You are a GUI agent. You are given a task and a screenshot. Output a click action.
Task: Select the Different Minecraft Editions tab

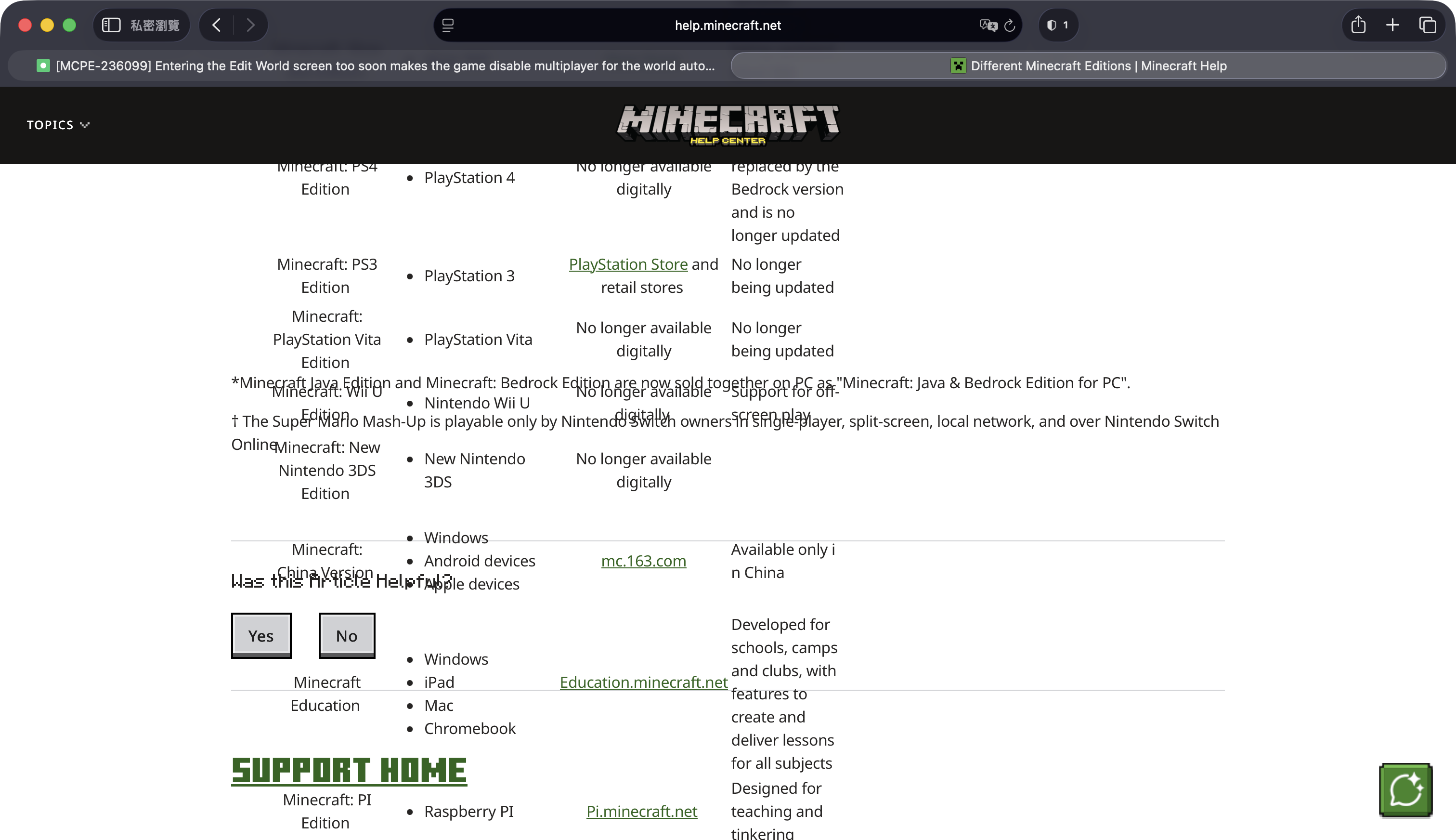coord(1089,66)
